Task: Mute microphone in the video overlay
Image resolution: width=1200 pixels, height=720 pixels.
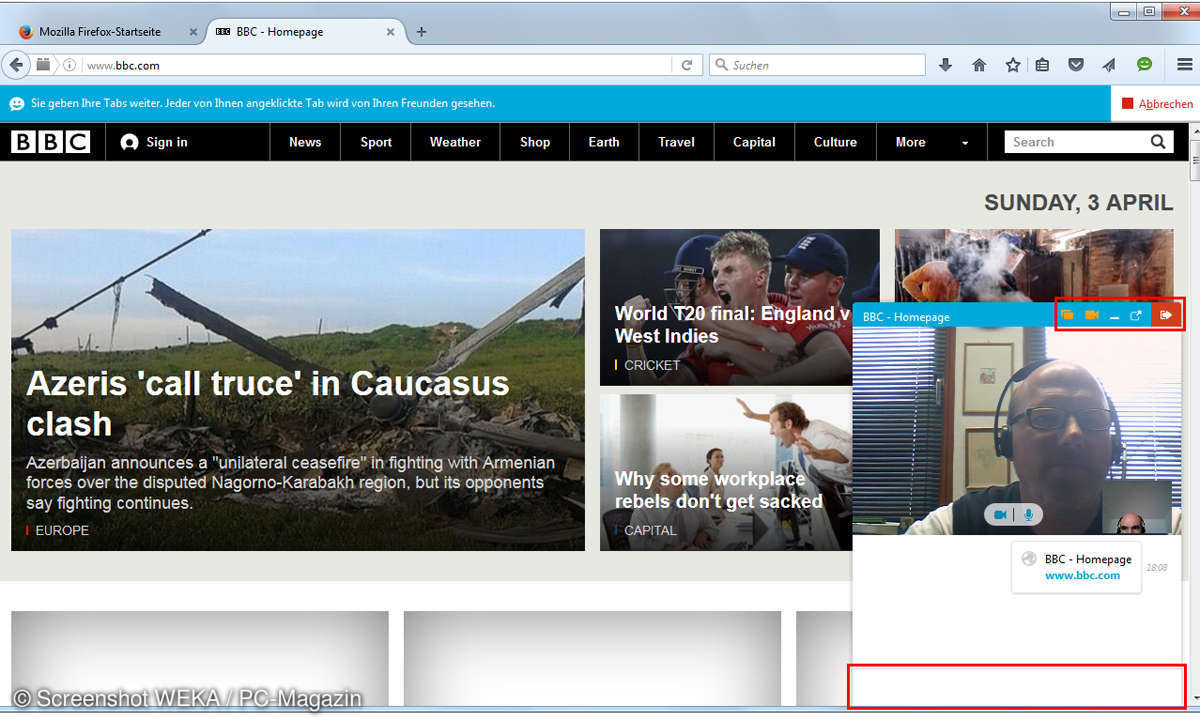Action: (1028, 514)
